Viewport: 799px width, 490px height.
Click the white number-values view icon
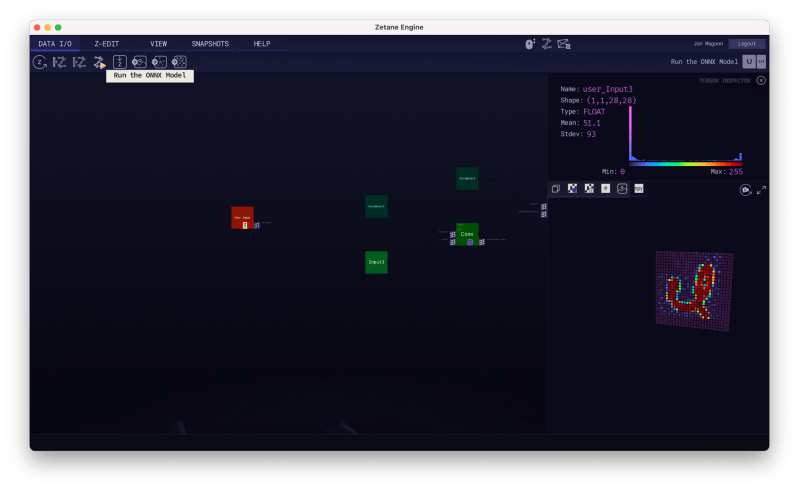[605, 189]
